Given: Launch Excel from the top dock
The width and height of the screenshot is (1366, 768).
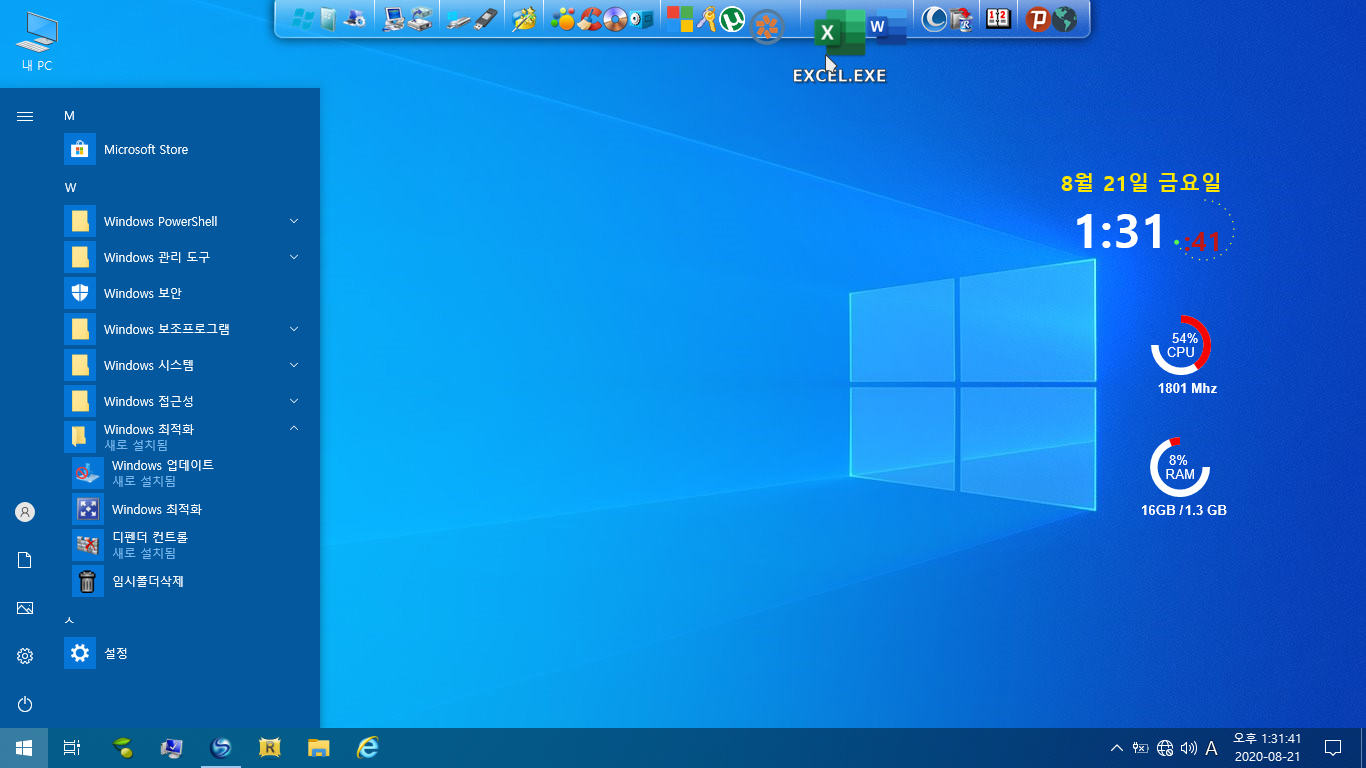Looking at the screenshot, I should 840,33.
